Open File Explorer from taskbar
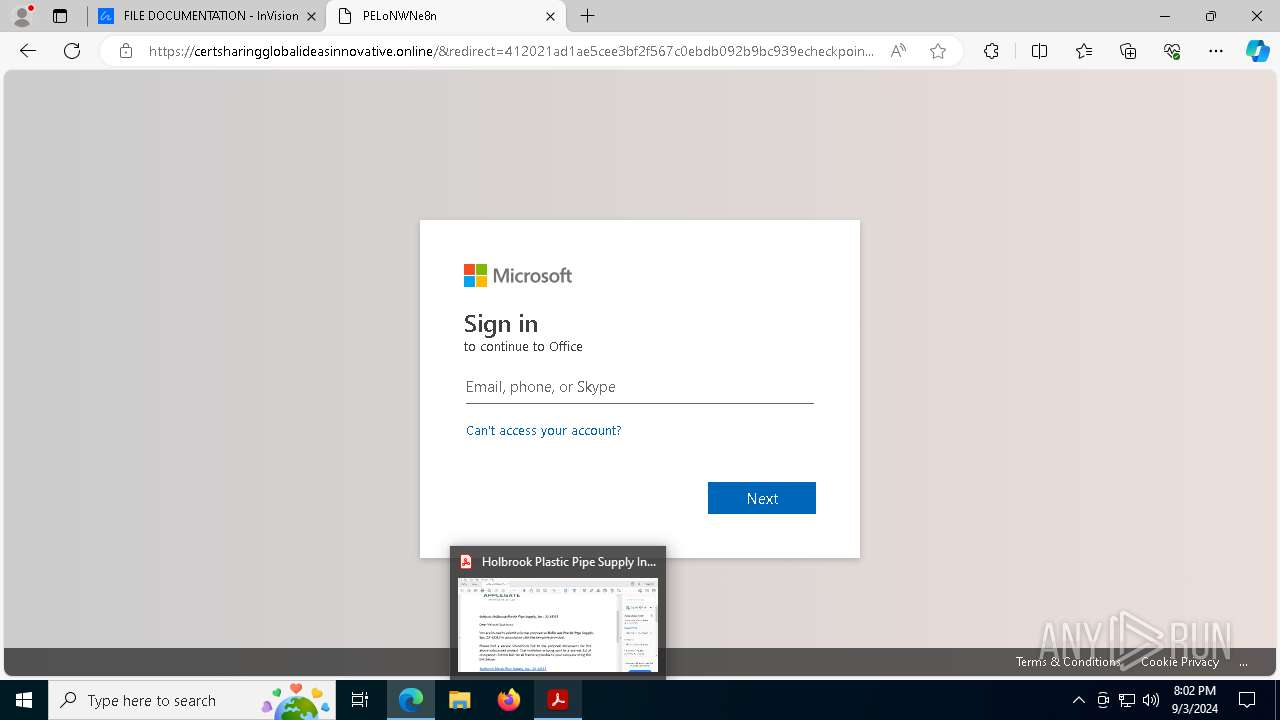This screenshot has width=1280, height=720. pyautogui.click(x=460, y=700)
